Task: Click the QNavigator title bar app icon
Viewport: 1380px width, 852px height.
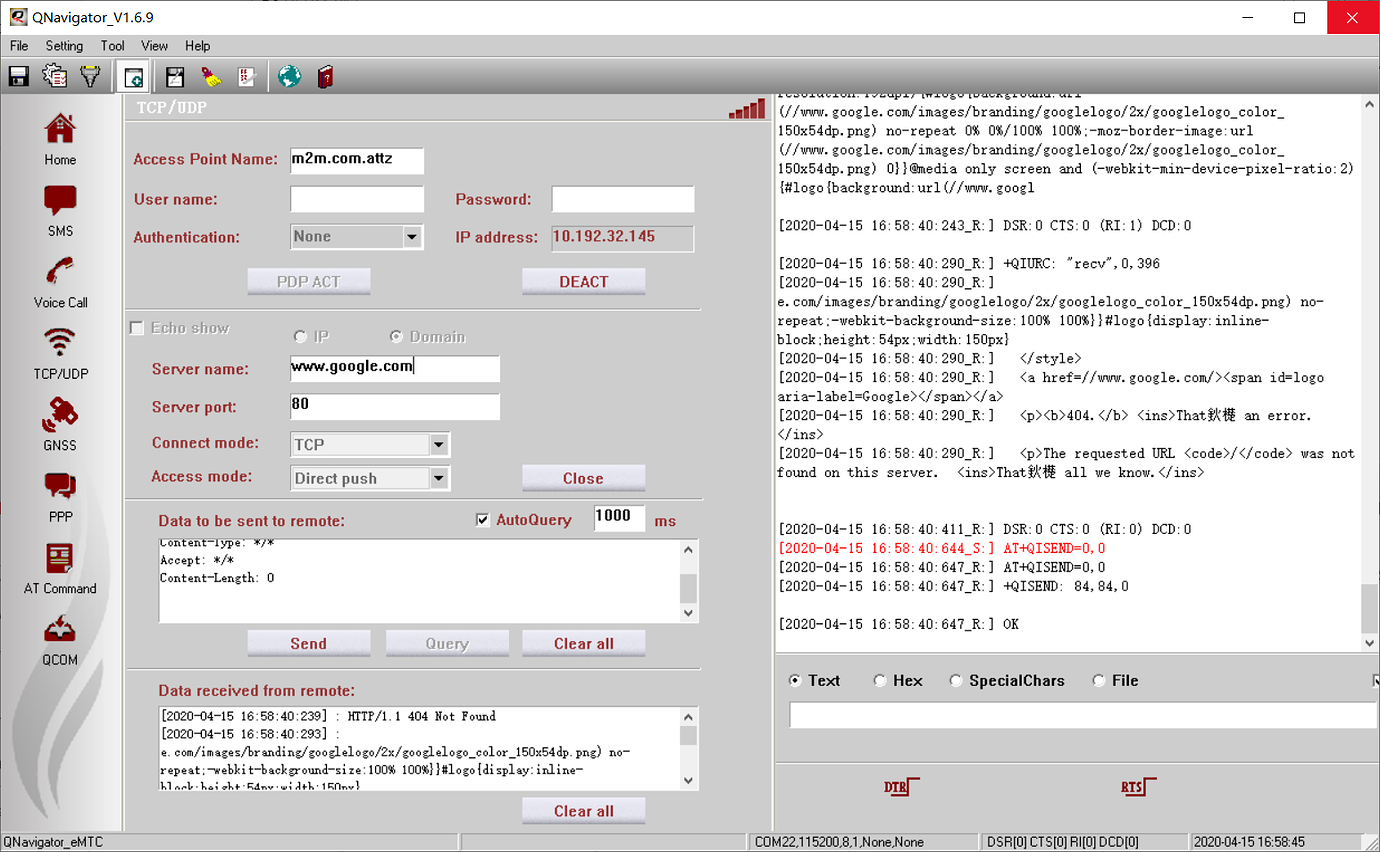Action: [x=17, y=17]
